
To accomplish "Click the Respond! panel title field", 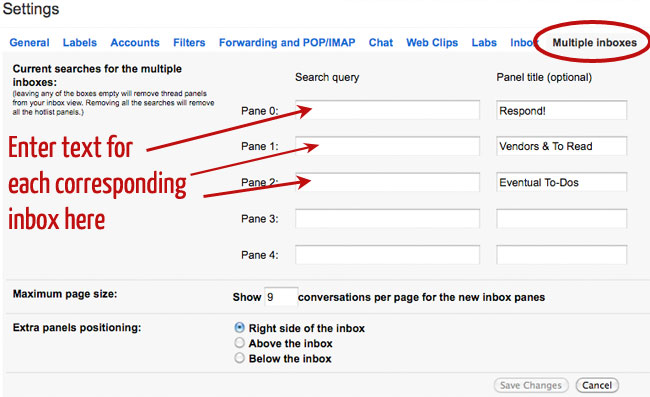I will [x=562, y=110].
